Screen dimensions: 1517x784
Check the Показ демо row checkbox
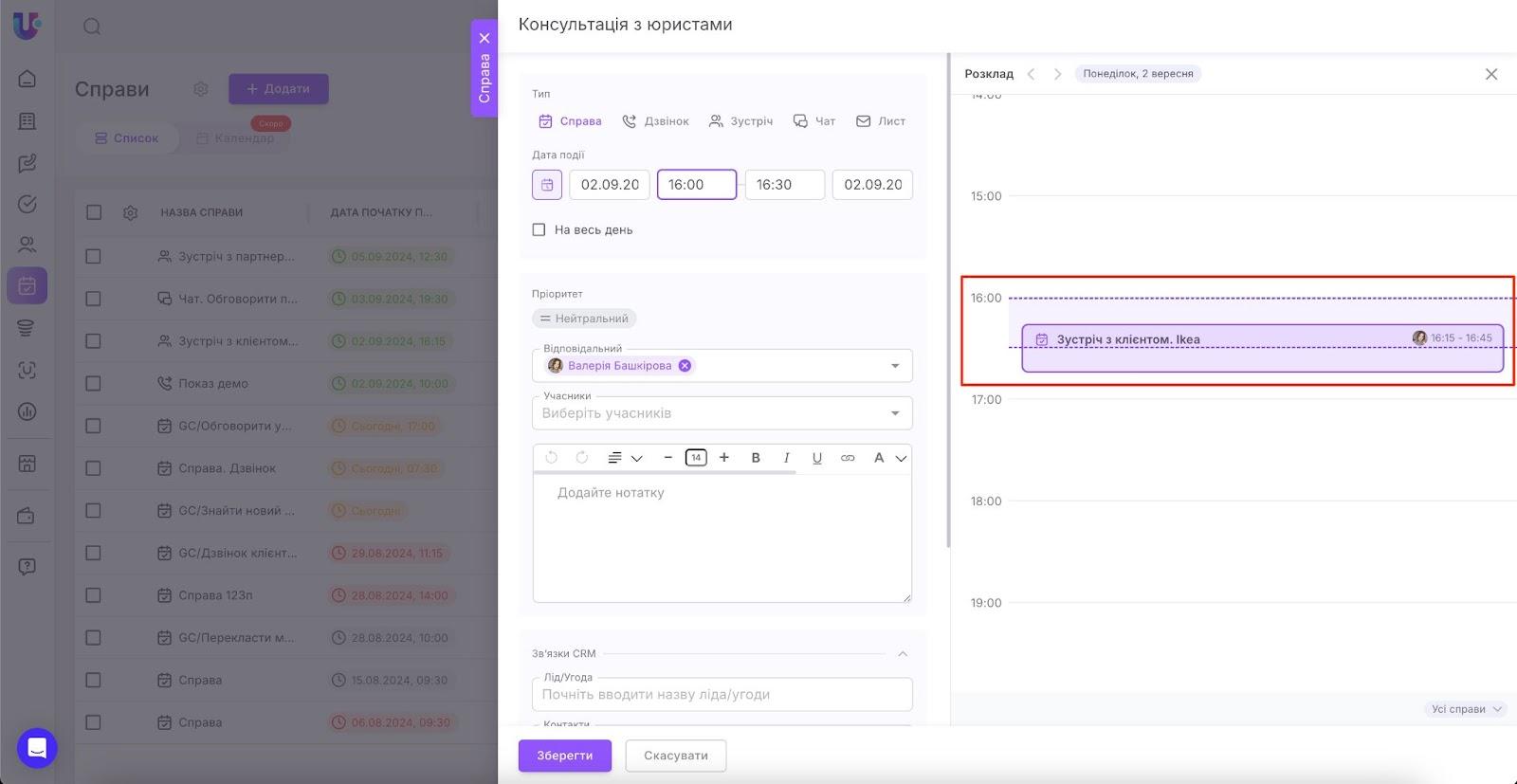click(93, 384)
